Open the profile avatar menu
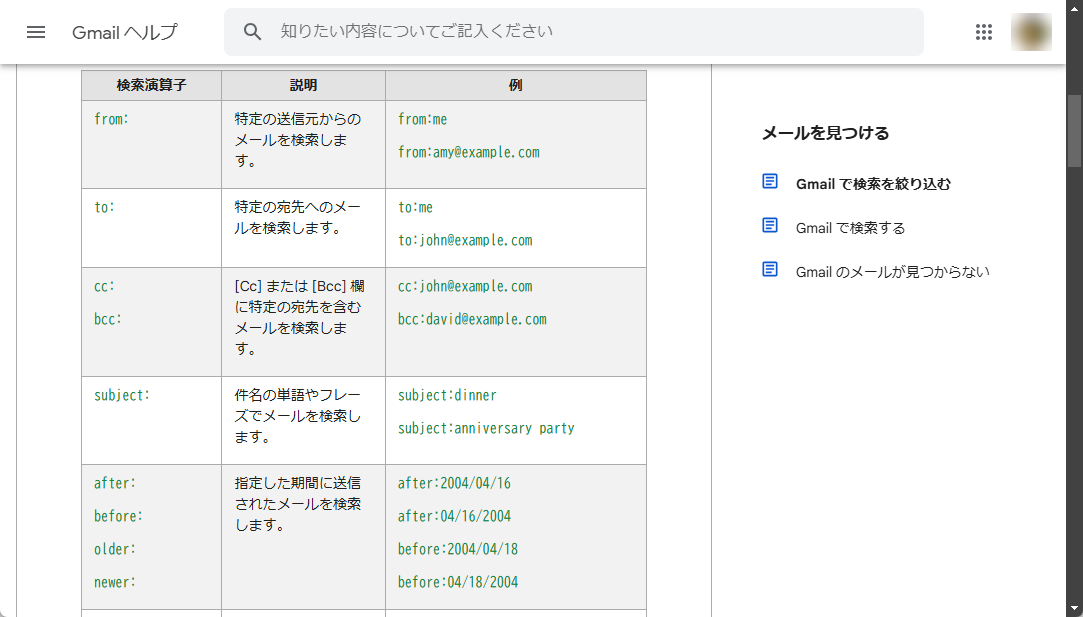Viewport: 1083px width, 617px height. point(1031,31)
